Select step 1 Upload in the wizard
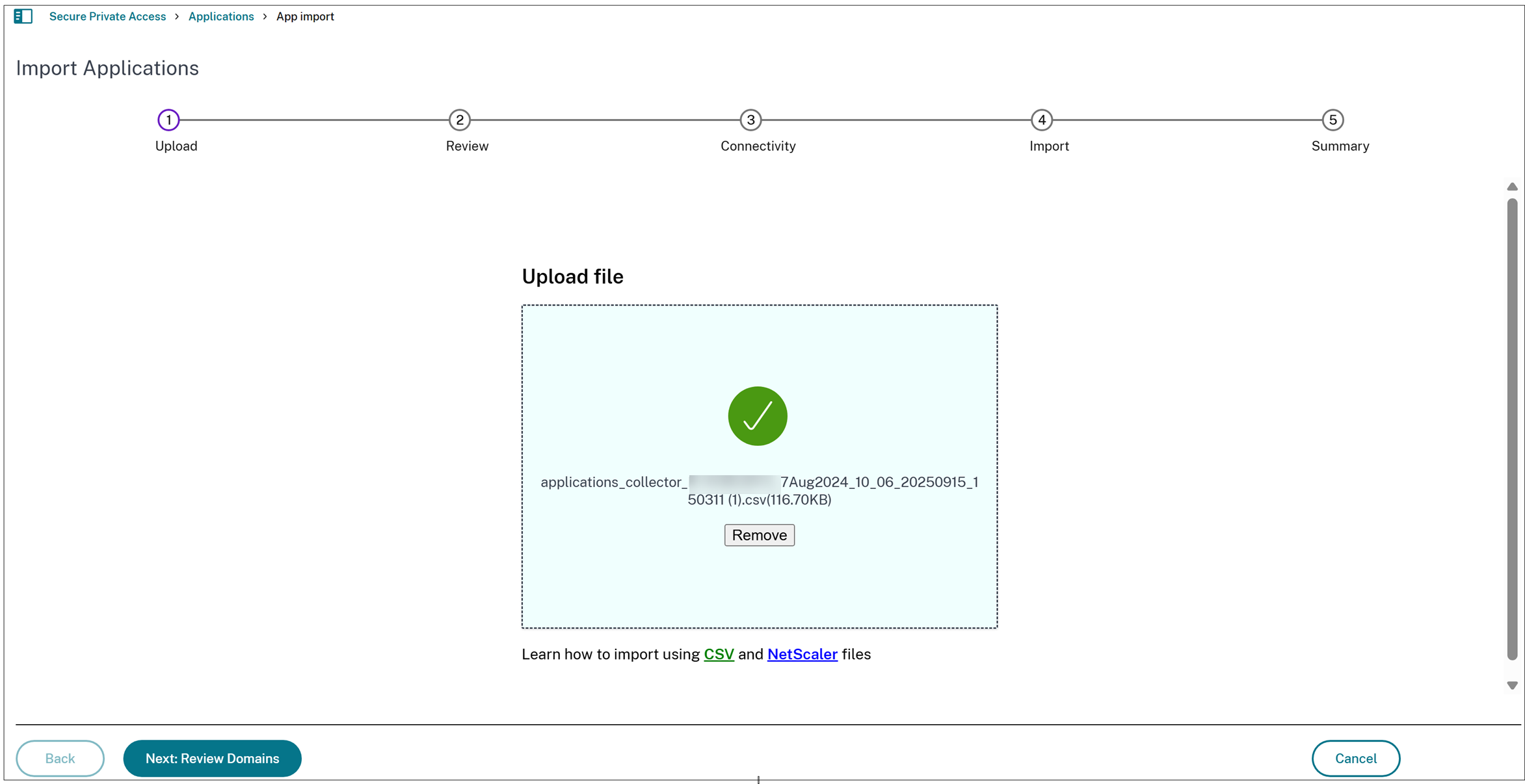 (168, 120)
